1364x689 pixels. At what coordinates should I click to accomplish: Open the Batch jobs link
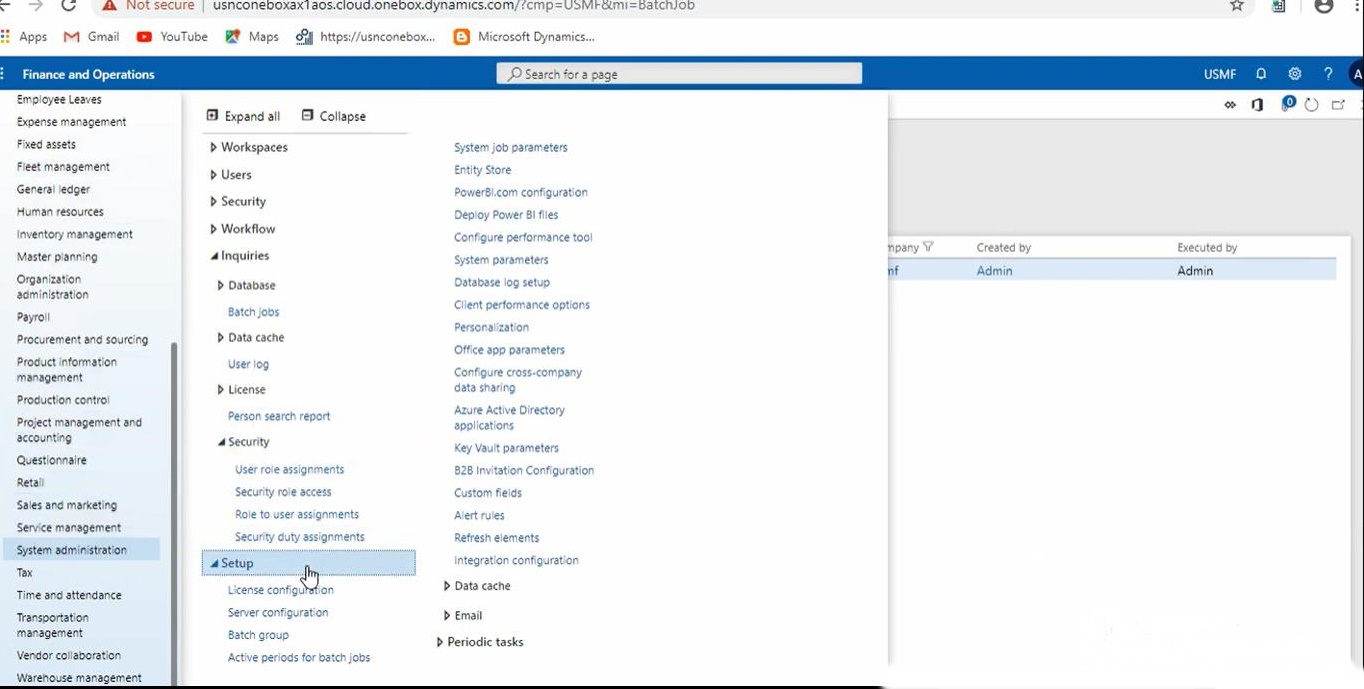[253, 312]
